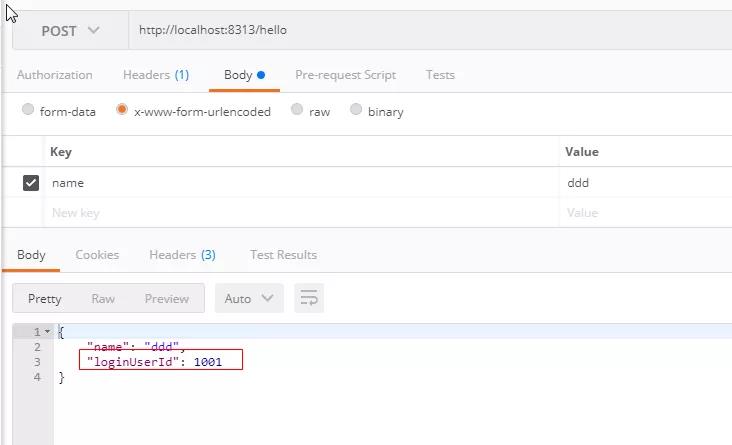Screen dimensions: 732x445
Task: Open the response Cookies tab
Action: click(x=97, y=255)
